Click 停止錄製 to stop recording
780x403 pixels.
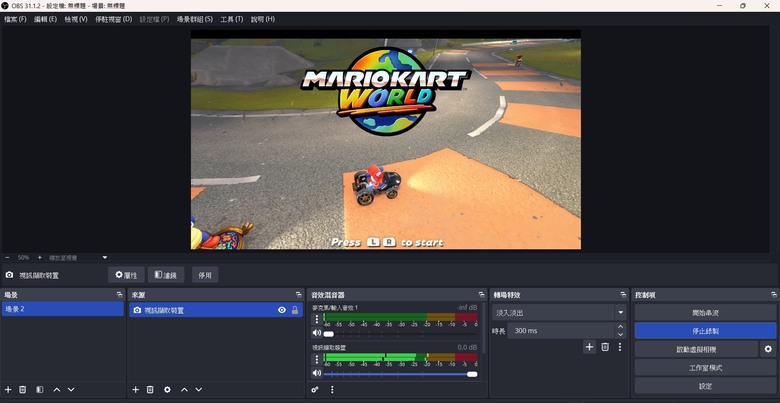(705, 331)
